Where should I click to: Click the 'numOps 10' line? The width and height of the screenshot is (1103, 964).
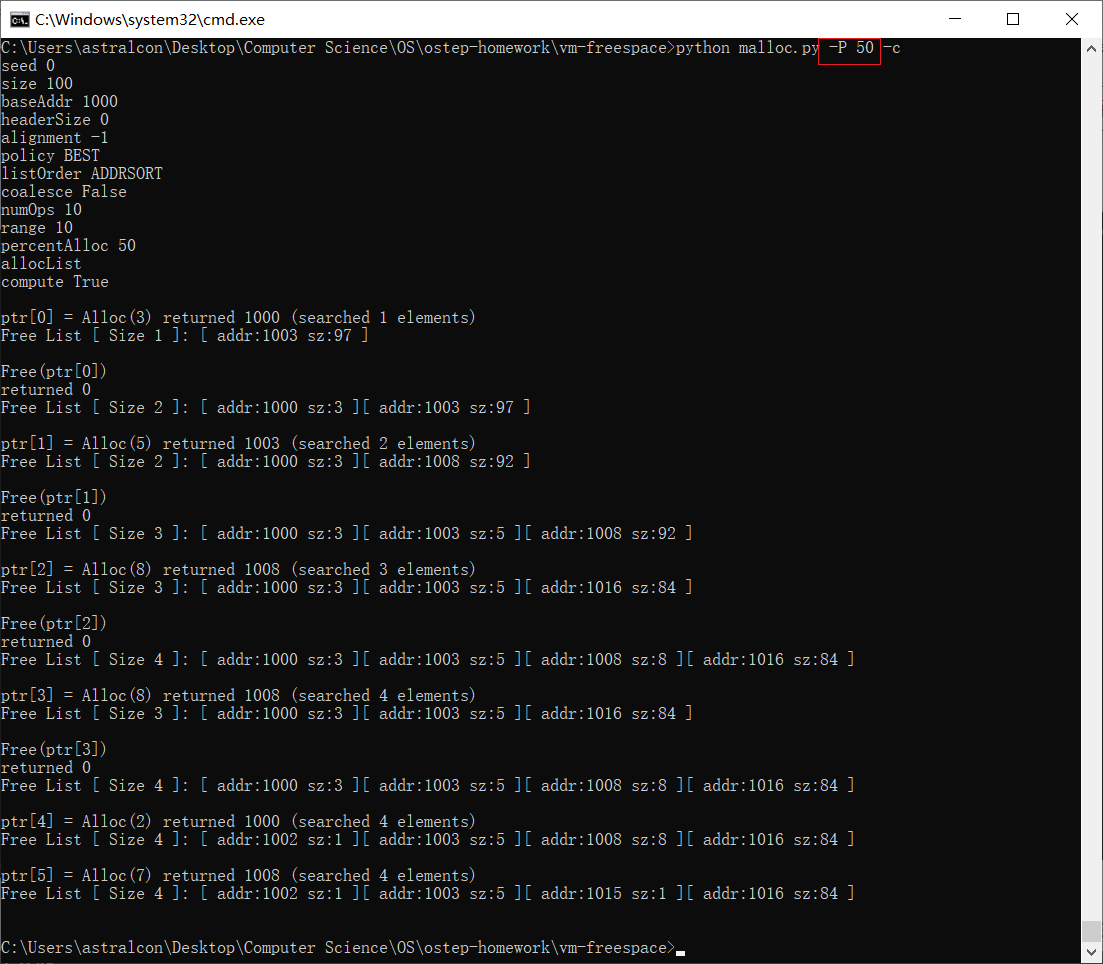pos(42,210)
